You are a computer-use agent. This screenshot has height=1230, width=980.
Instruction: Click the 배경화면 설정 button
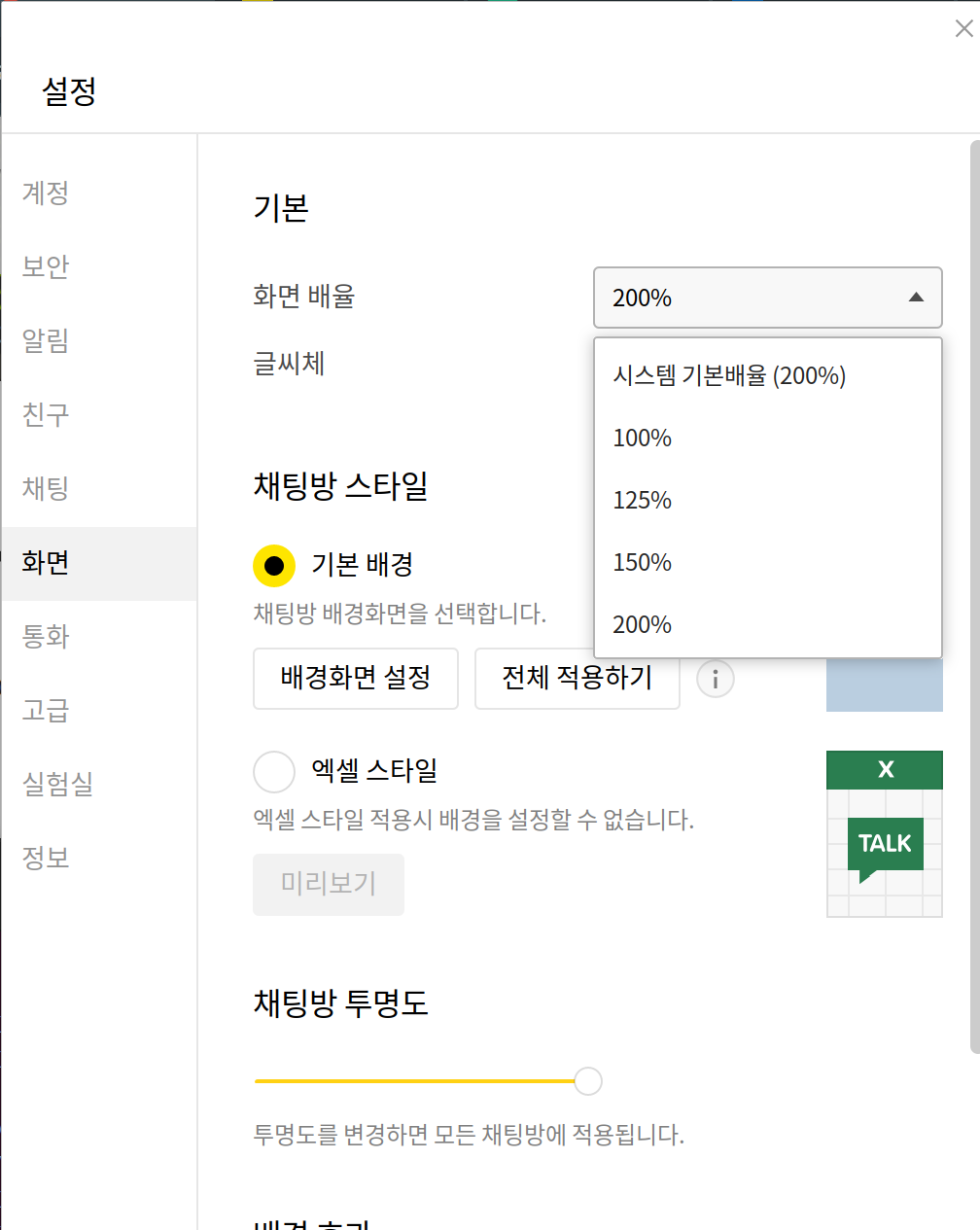[x=355, y=679]
